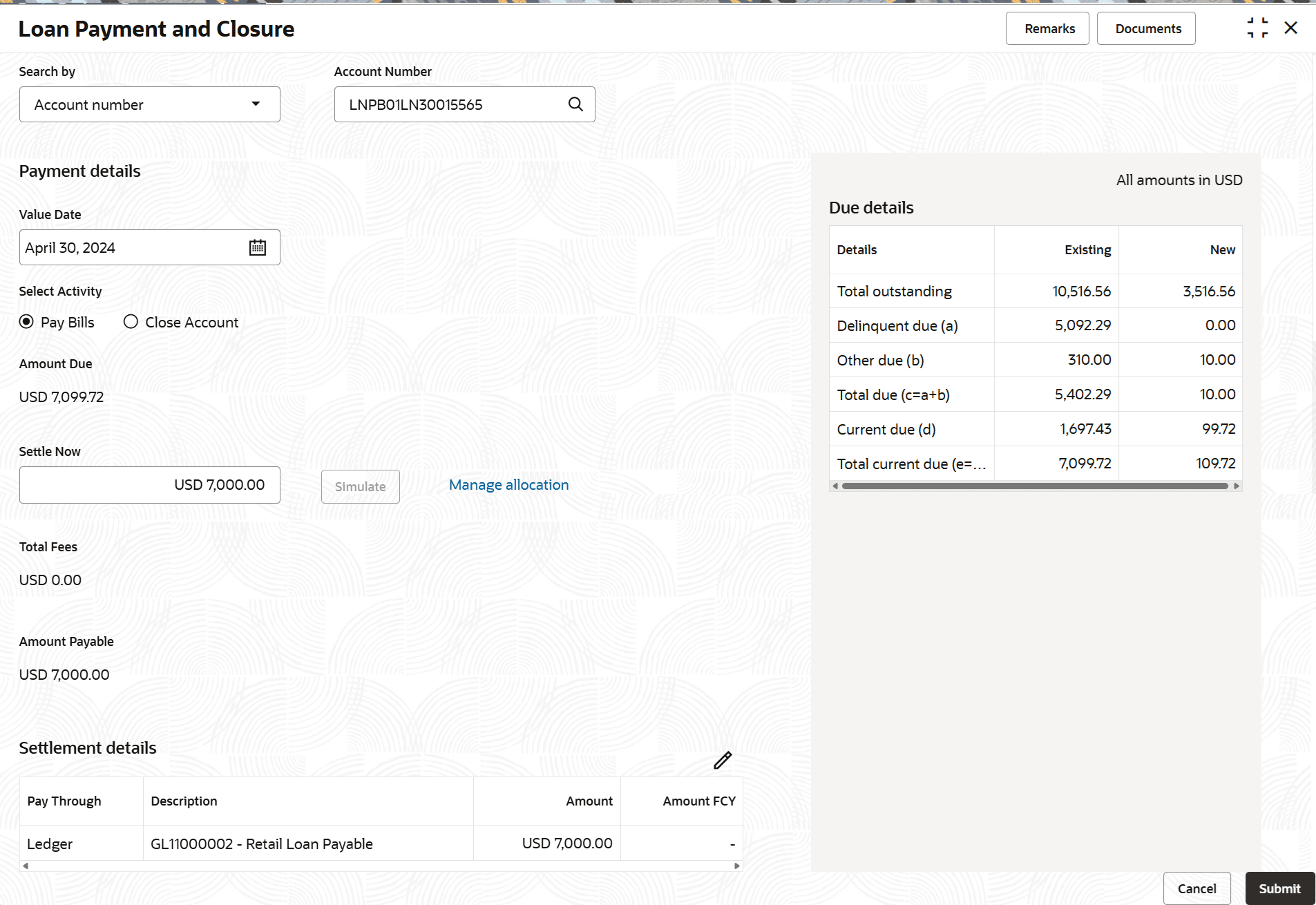Close the Loan Payment and Closure screen
The image size is (1316, 905).
point(1290,28)
